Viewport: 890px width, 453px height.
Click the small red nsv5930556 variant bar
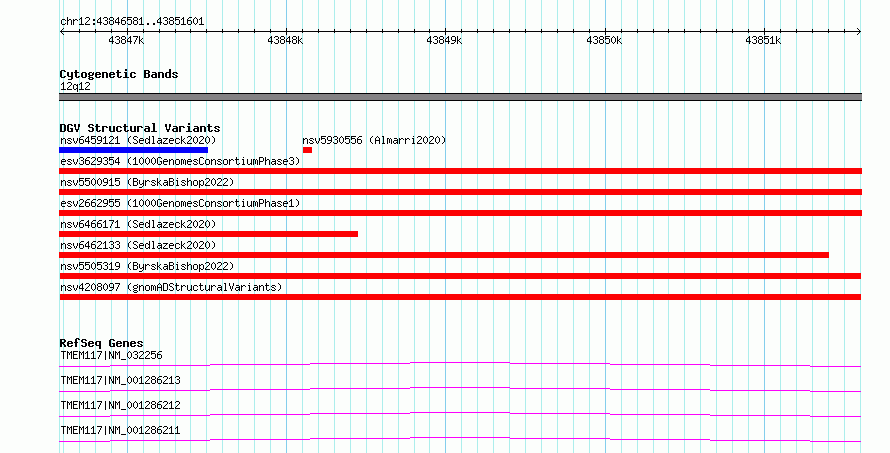(307, 150)
